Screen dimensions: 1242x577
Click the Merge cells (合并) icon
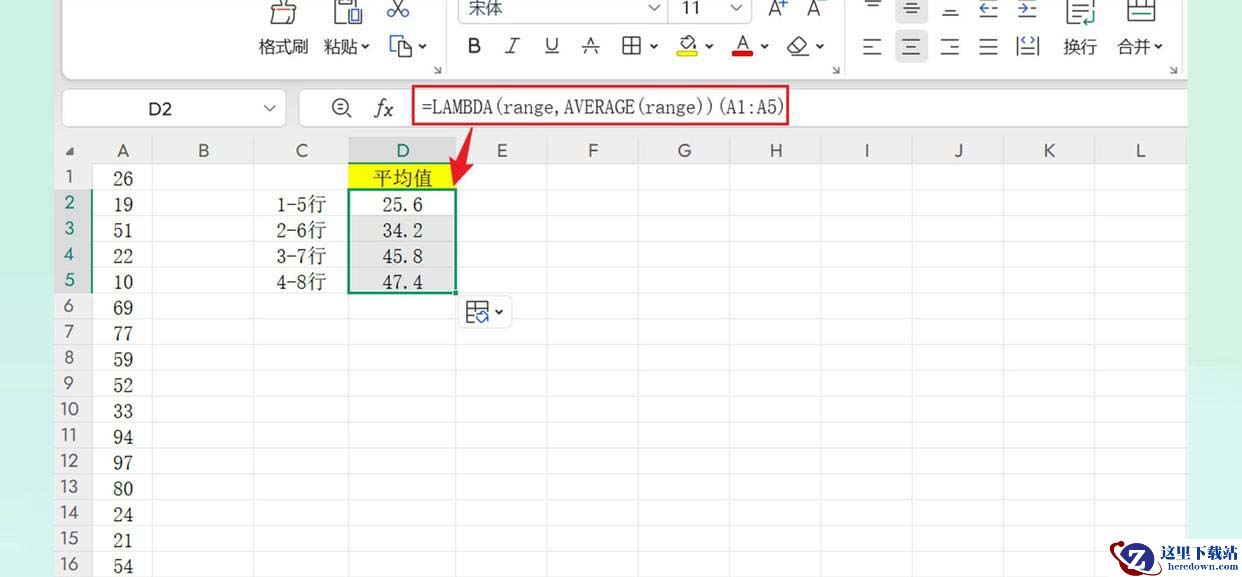click(1141, 11)
